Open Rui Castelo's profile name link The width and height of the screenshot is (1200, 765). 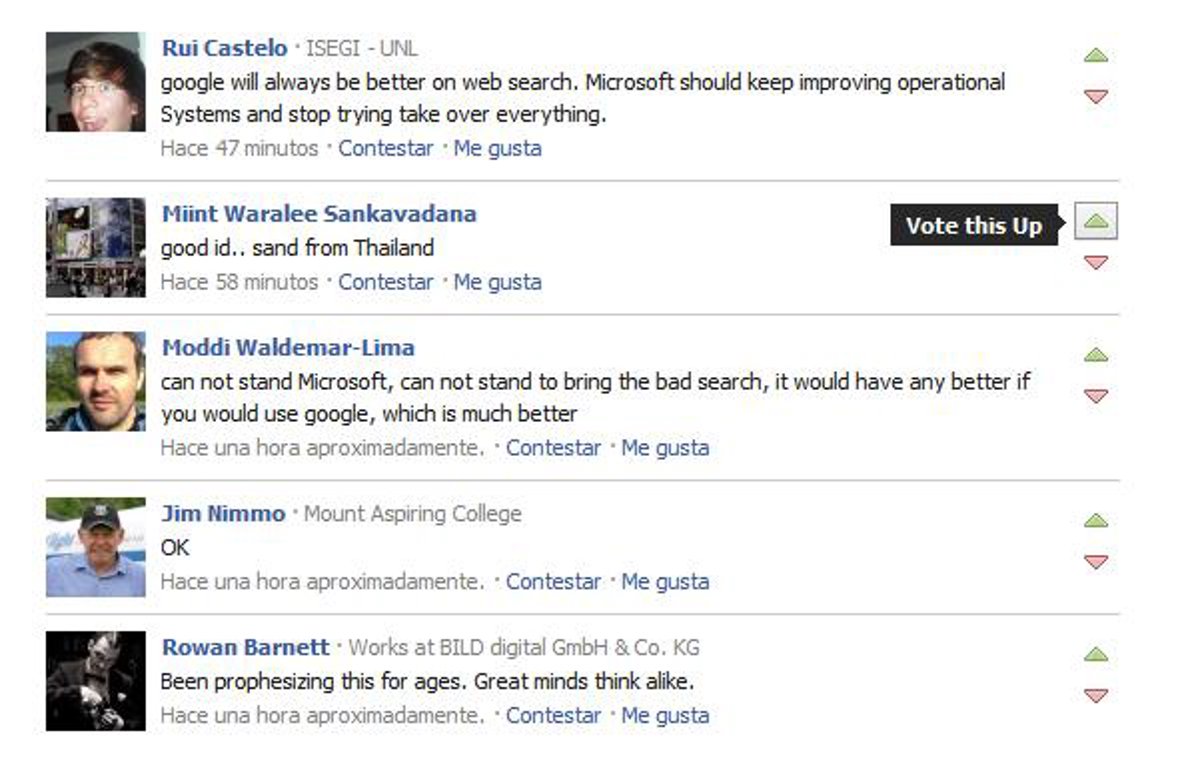pos(224,48)
